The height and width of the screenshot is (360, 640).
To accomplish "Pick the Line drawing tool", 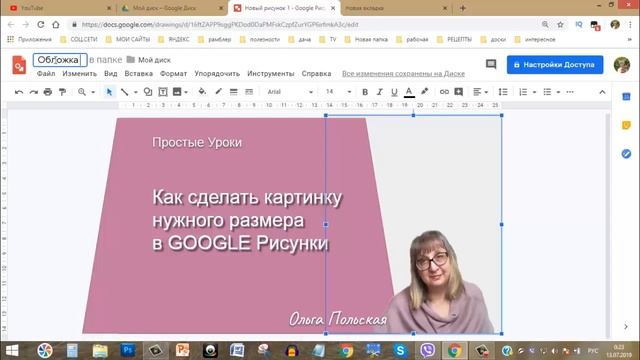I will tap(124, 92).
